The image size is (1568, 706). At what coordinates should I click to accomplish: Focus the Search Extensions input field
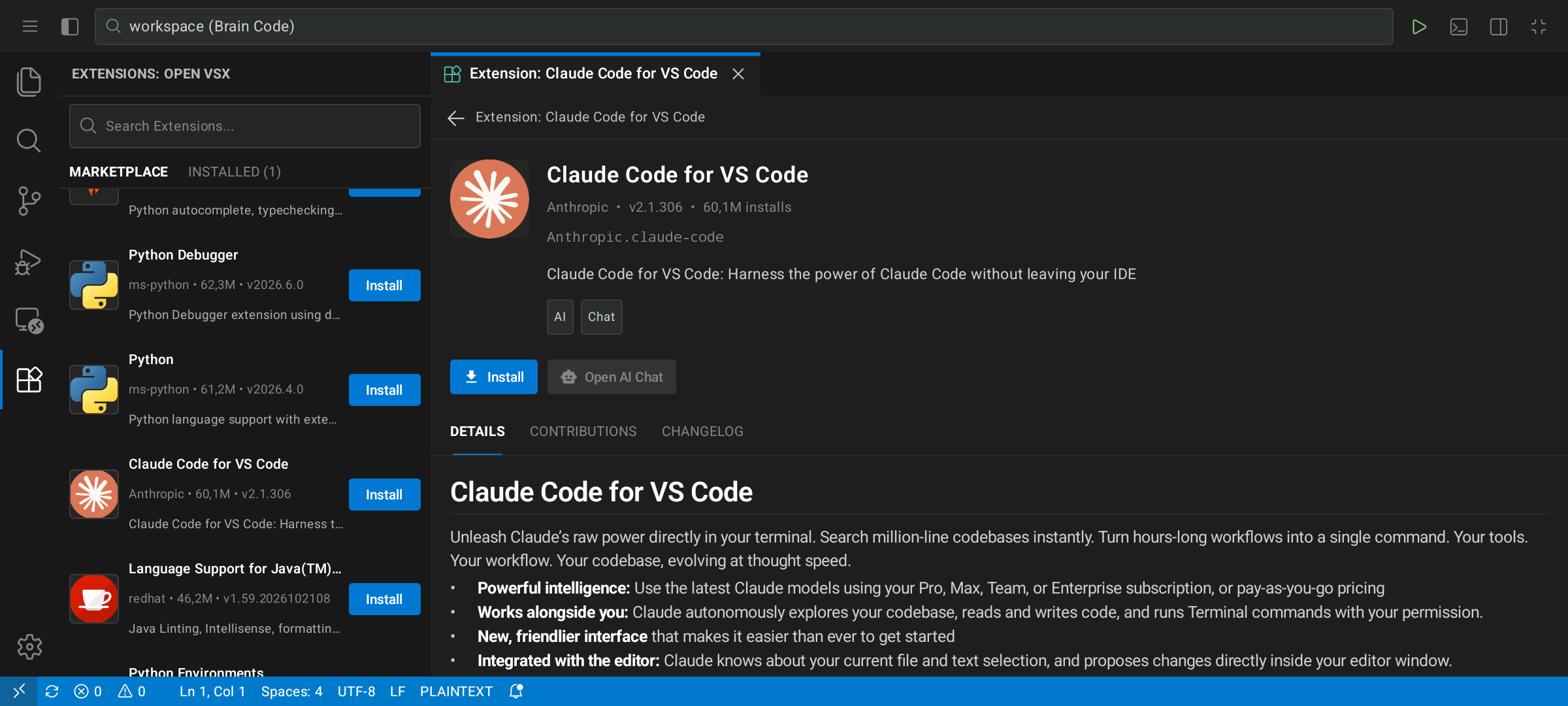[245, 126]
